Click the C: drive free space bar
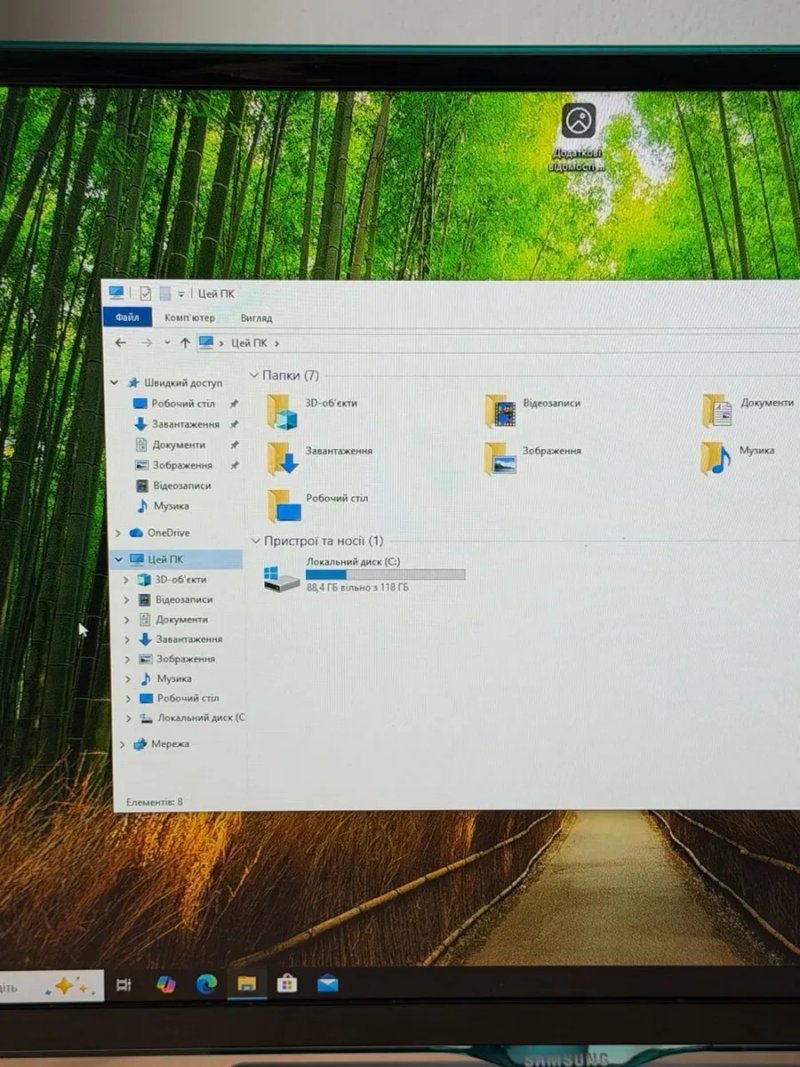The image size is (800, 1067). 386,575
